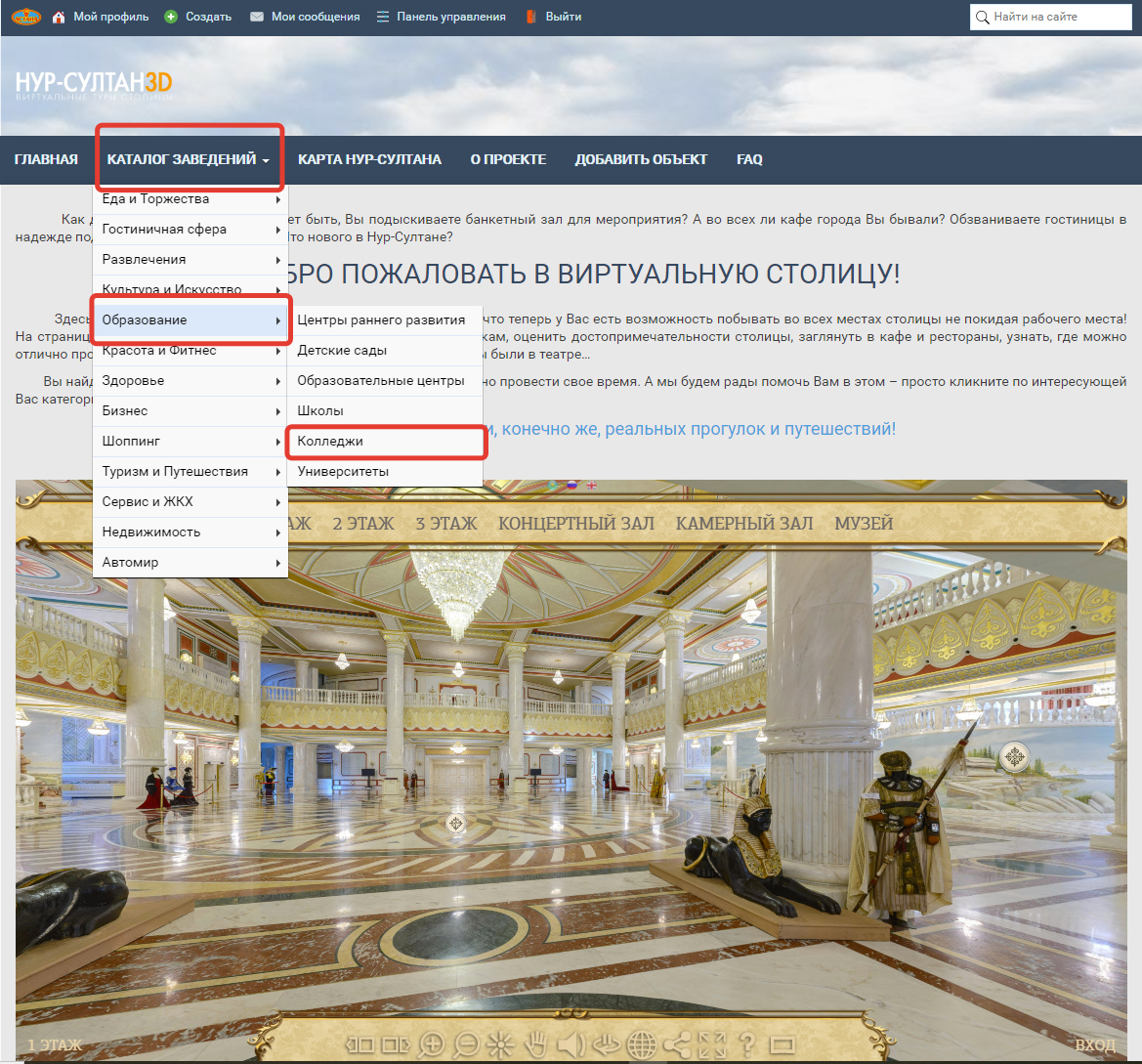Go to previous panorama scene

pos(360,1044)
